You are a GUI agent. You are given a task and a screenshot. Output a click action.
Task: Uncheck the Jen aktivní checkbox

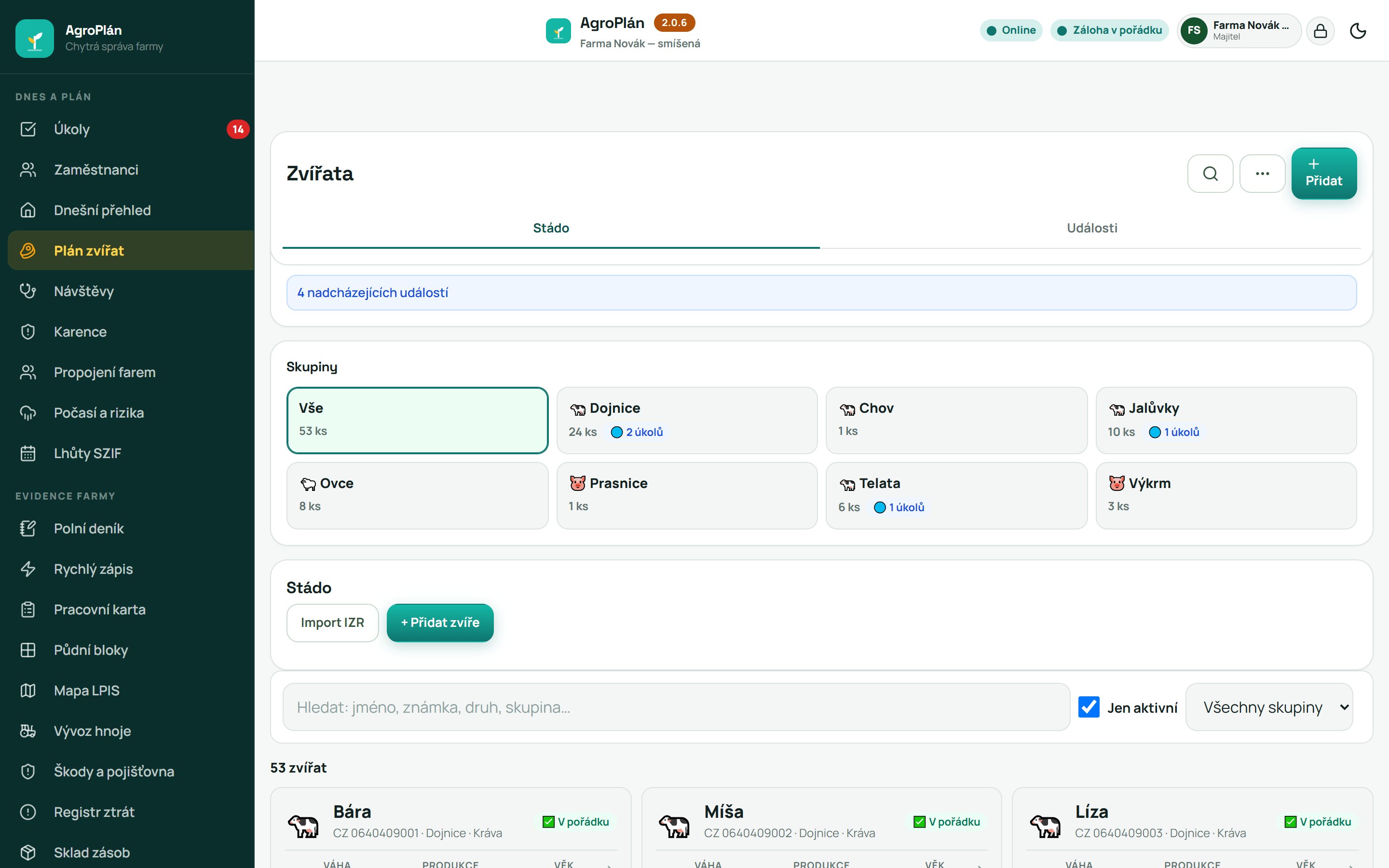[x=1089, y=707]
